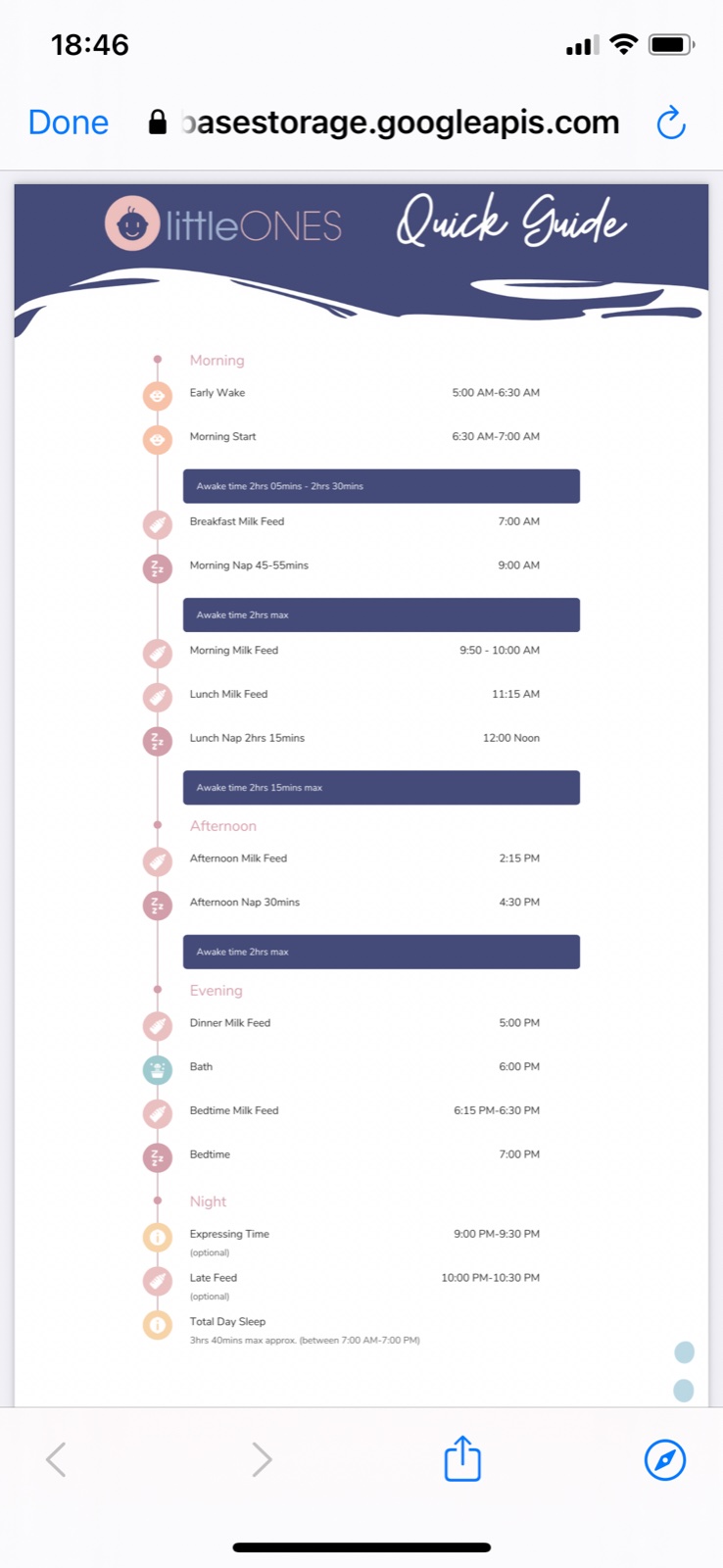Tap the lock icon in address bar

pyautogui.click(x=157, y=122)
